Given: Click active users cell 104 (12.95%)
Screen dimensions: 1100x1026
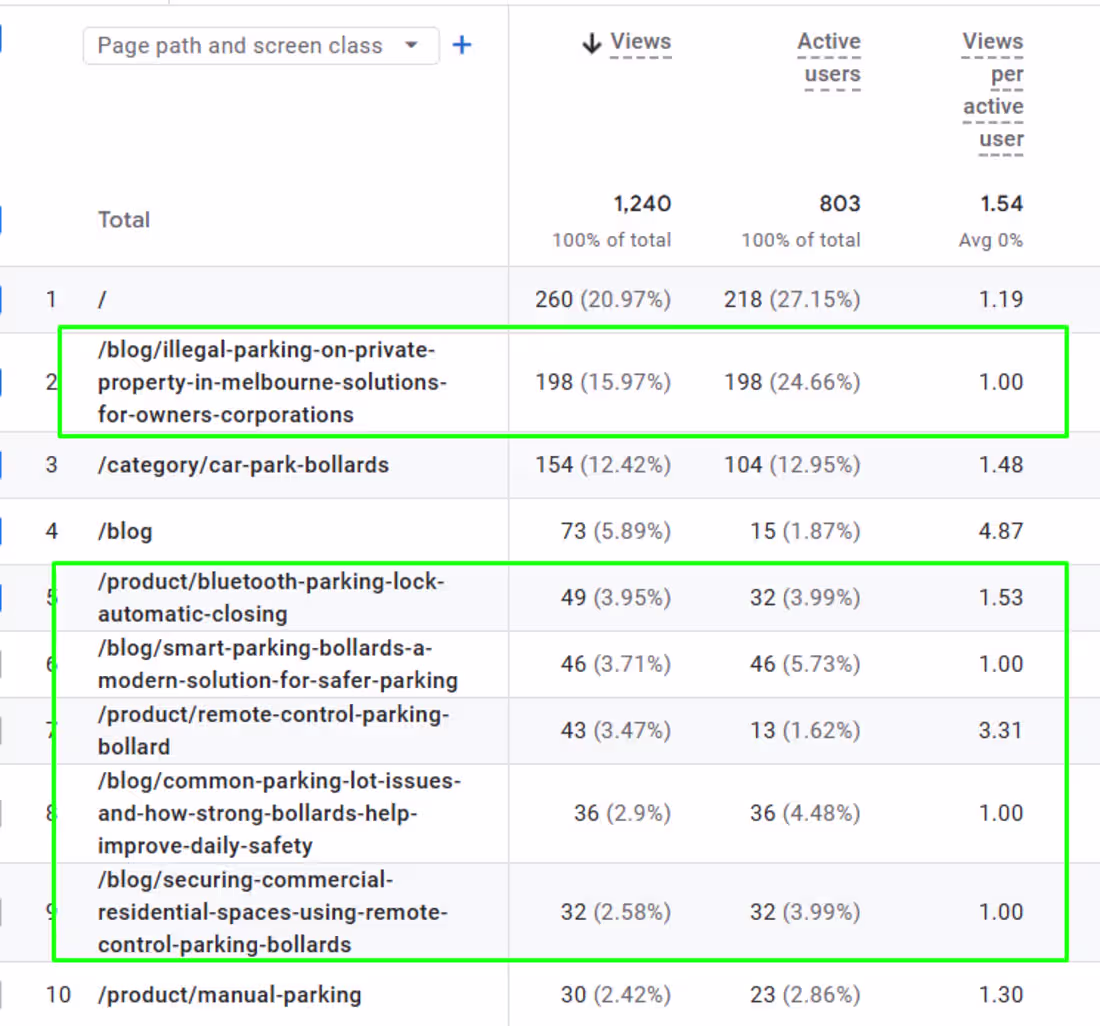Looking at the screenshot, I should coord(792,465).
